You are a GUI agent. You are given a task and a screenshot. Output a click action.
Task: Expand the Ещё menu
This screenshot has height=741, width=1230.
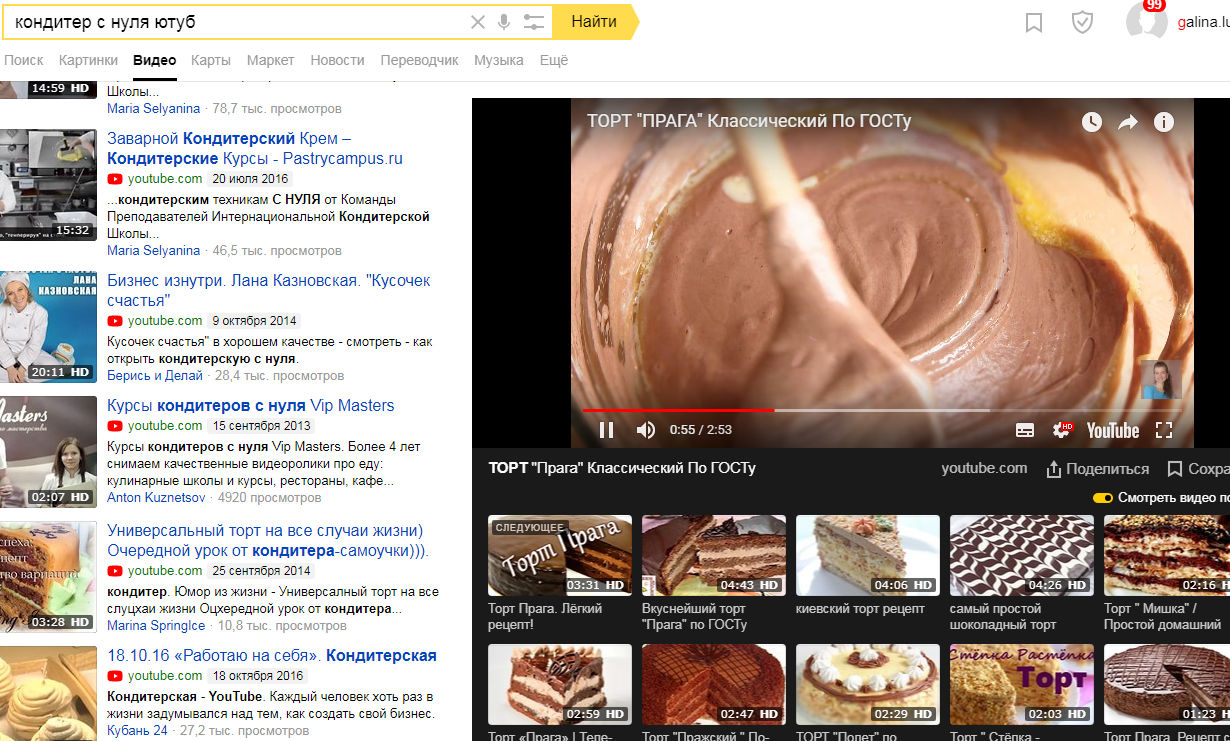[554, 60]
